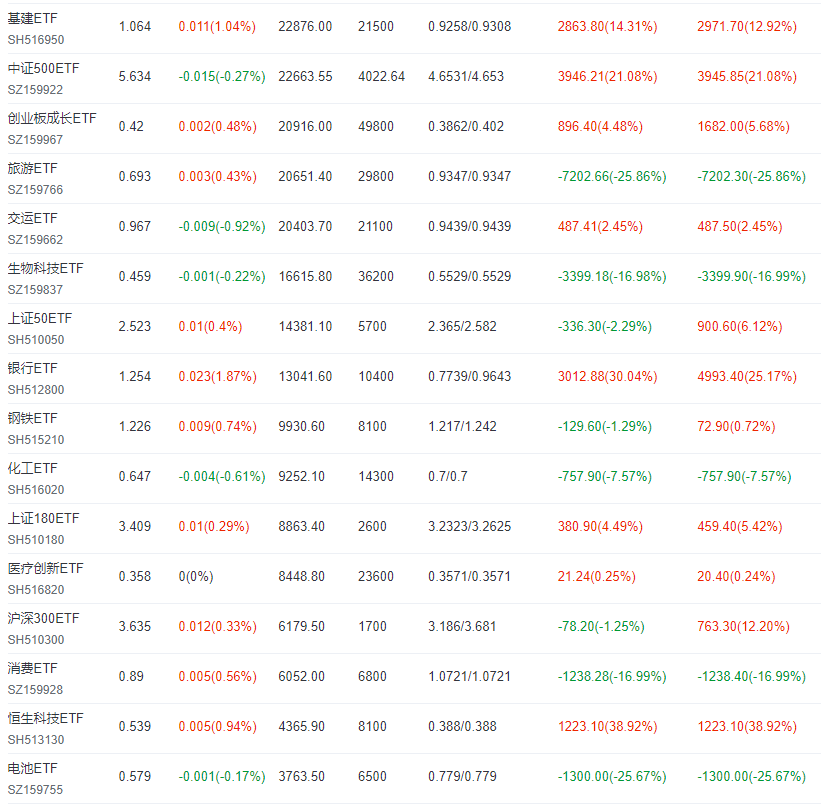The image size is (821, 804).
Task: Open the 恒生科技ETF fund name
Action: (x=46, y=718)
